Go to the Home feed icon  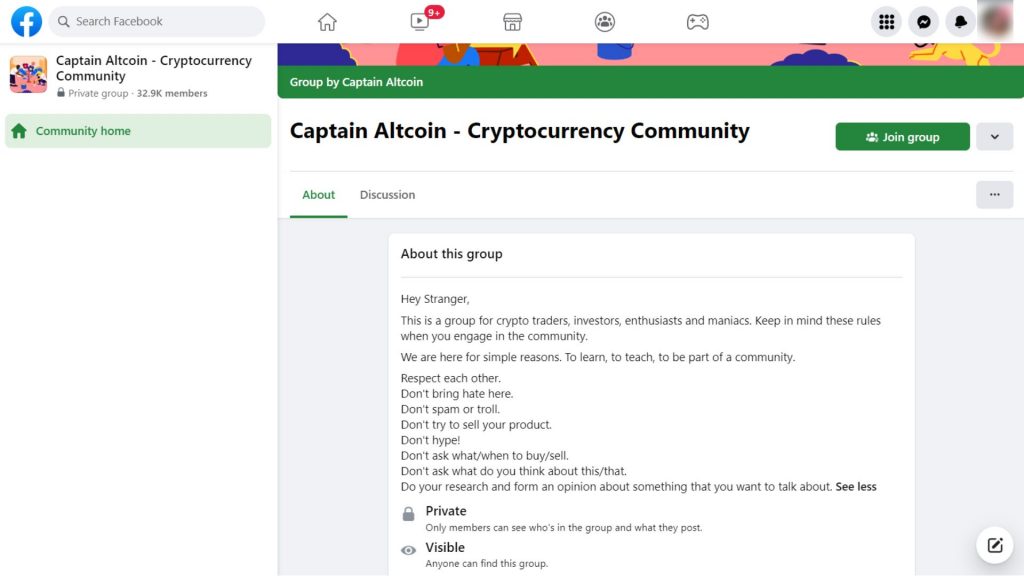pos(327,22)
